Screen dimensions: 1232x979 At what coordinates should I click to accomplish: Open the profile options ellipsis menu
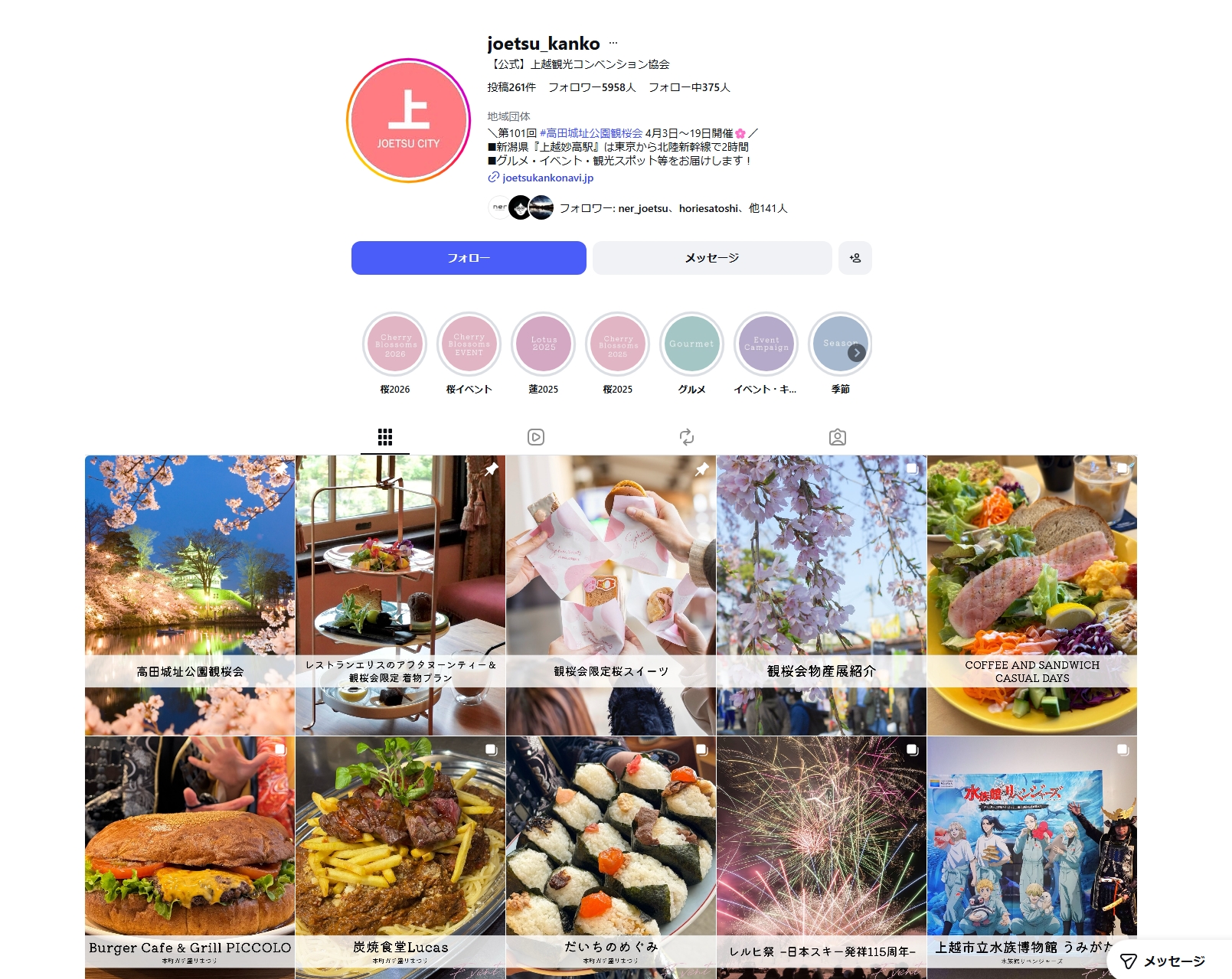[613, 44]
